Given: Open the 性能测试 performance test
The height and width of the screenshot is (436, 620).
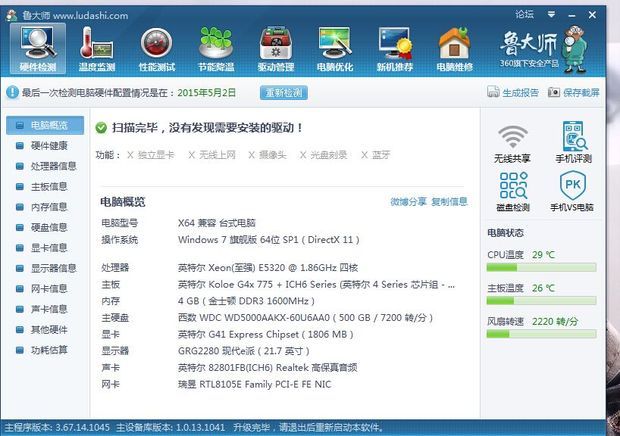Looking at the screenshot, I should click(157, 49).
